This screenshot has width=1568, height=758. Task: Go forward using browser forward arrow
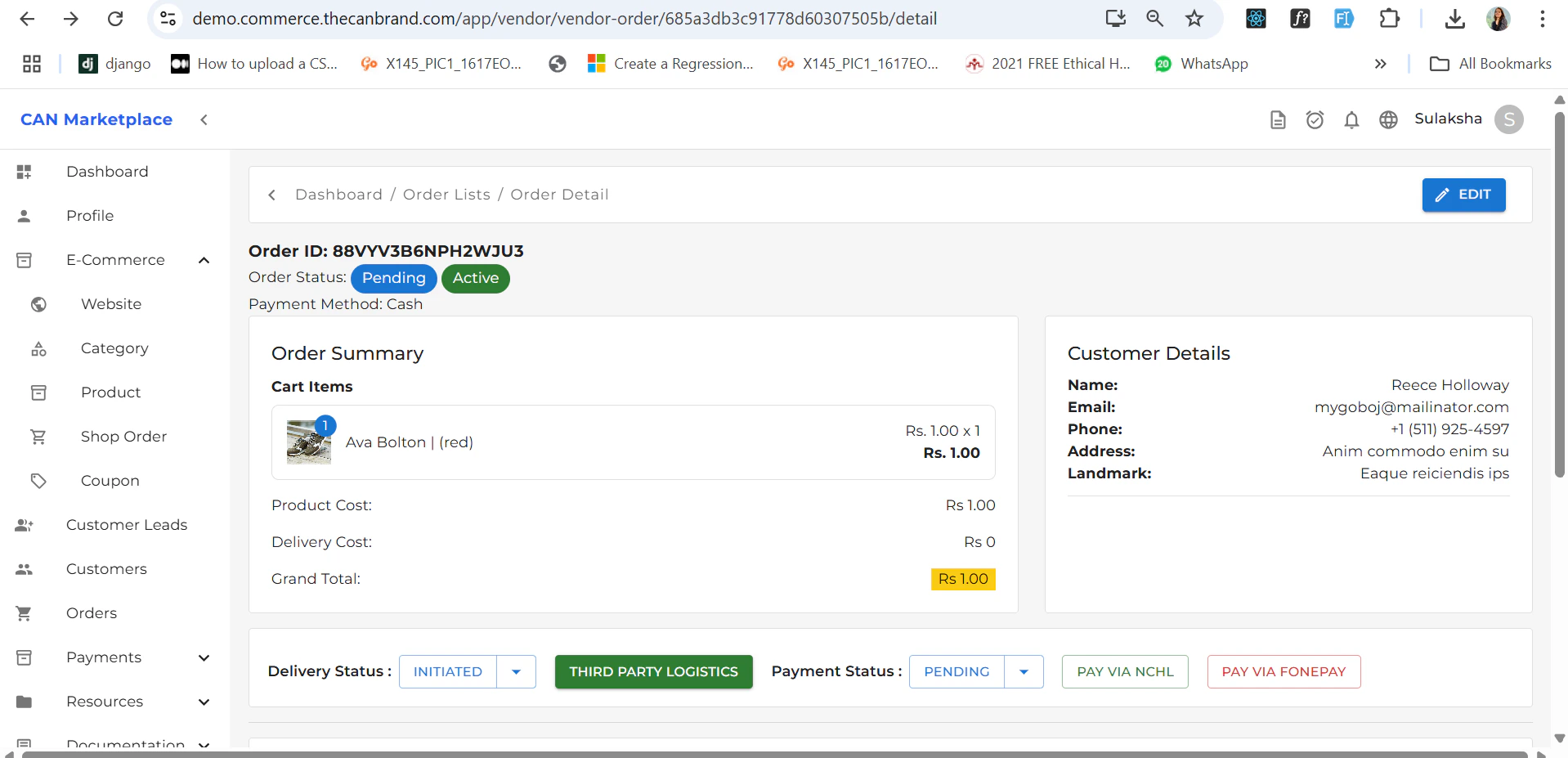71,18
